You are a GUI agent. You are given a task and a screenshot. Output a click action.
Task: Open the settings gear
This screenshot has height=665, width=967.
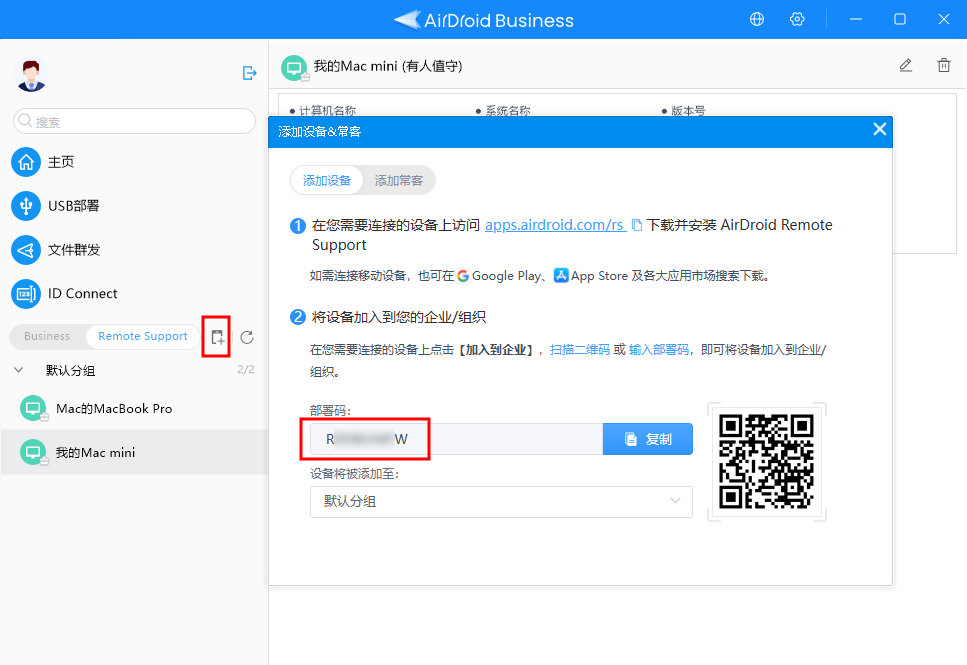click(797, 19)
